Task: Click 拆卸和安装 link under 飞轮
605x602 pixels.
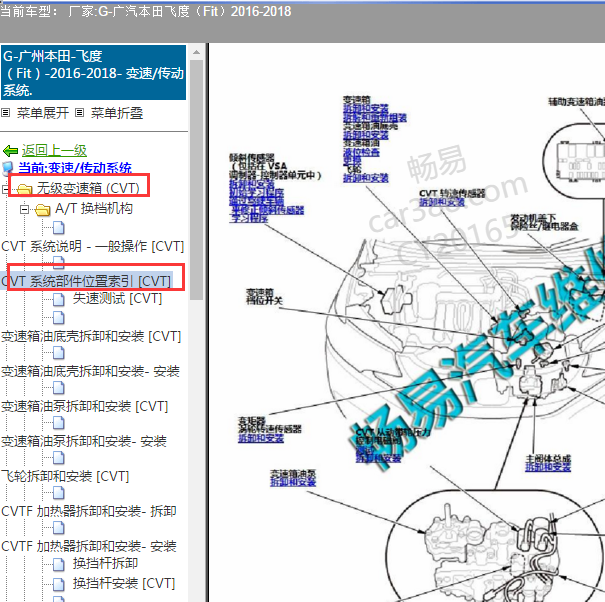Action: click(x=366, y=178)
